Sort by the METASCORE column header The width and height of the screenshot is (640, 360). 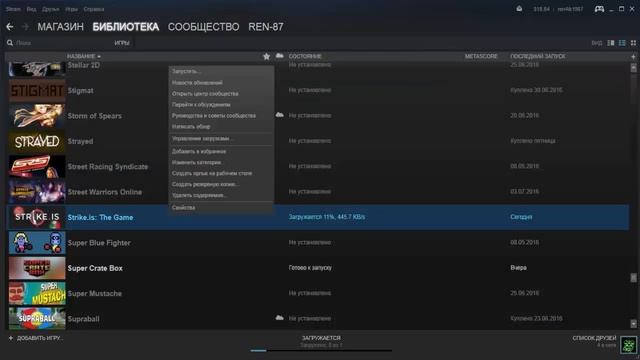(481, 56)
